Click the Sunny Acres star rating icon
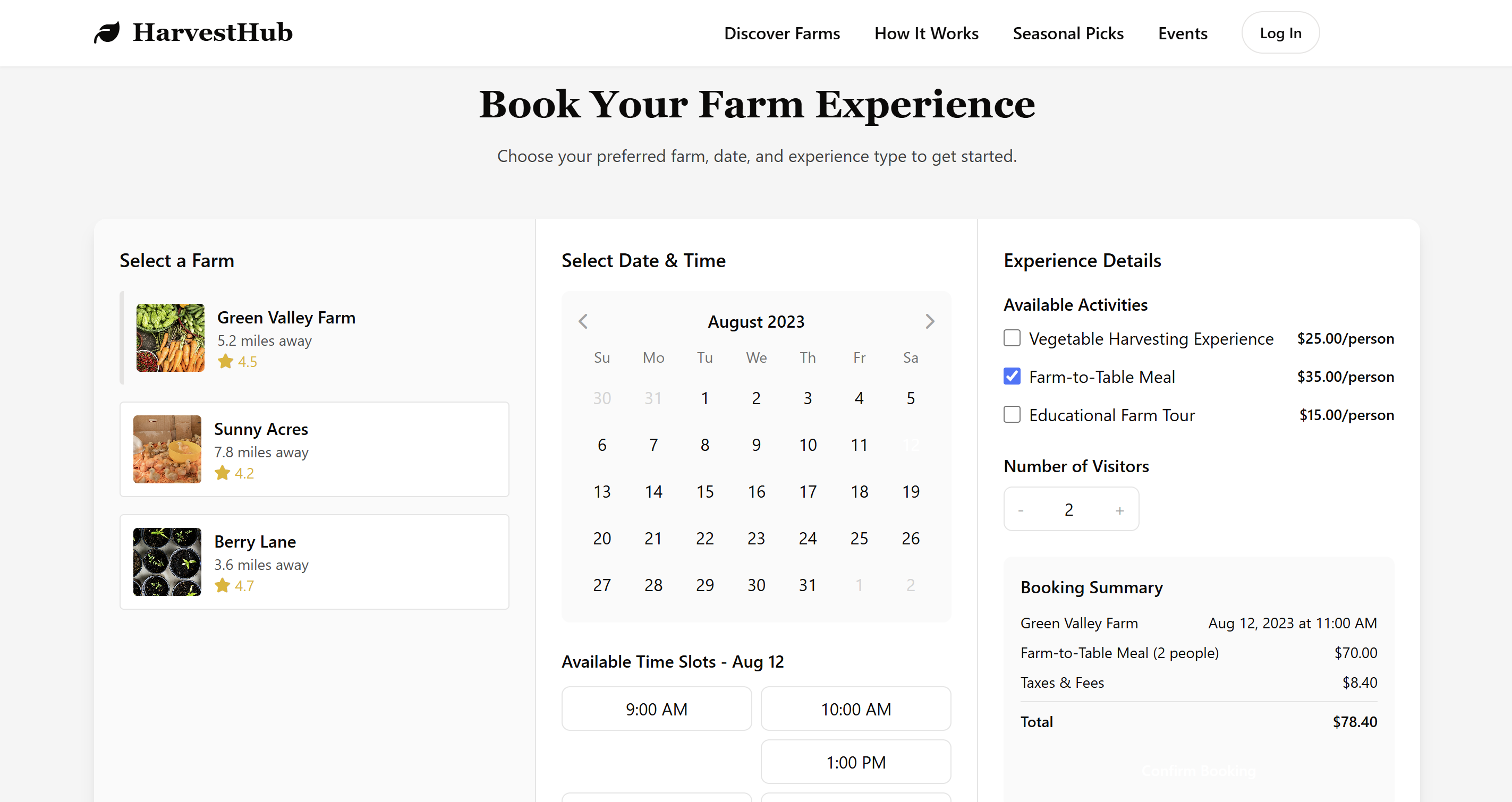Image resolution: width=1512 pixels, height=802 pixels. click(222, 473)
